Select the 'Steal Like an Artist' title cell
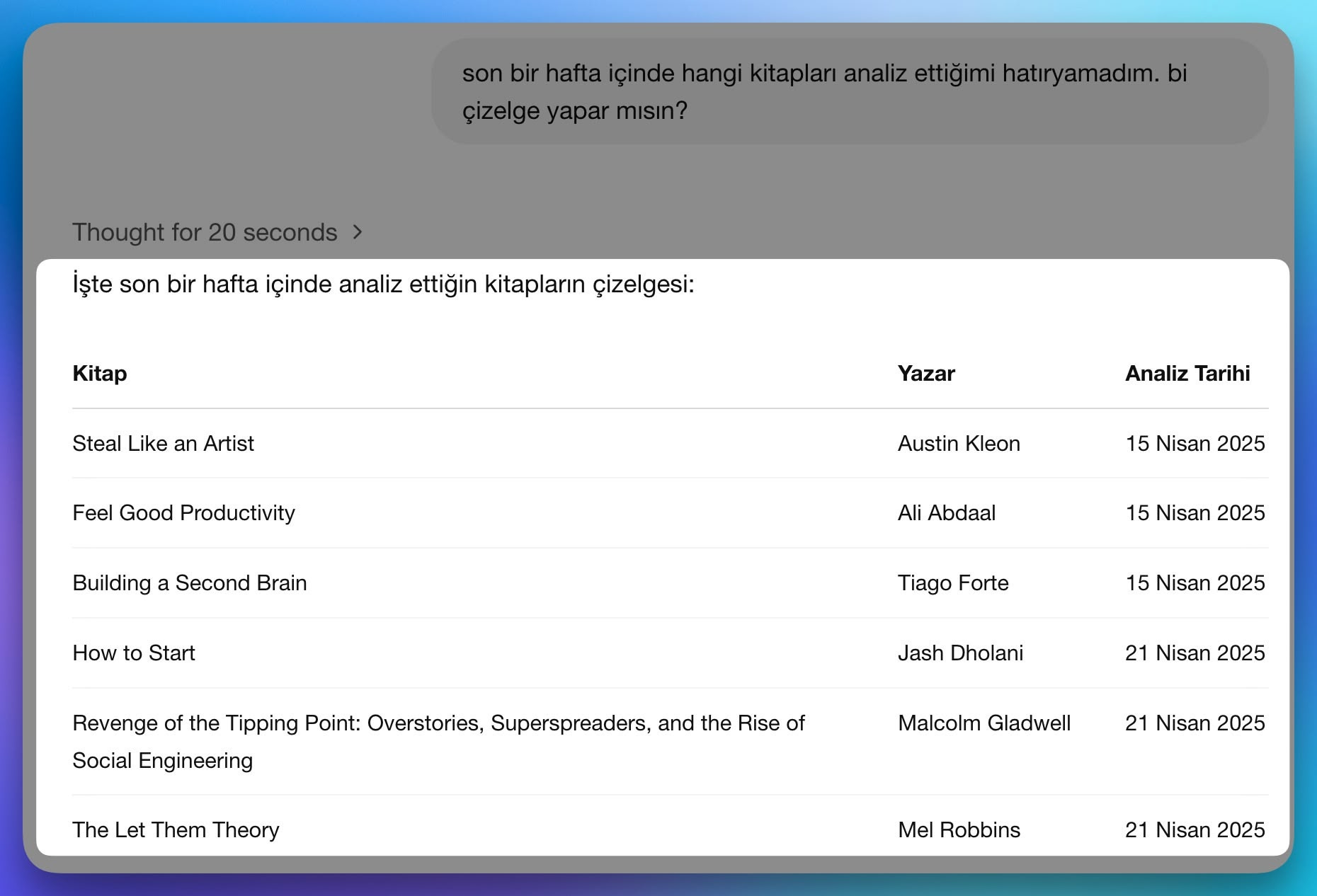The height and width of the screenshot is (896, 1317). (163, 443)
